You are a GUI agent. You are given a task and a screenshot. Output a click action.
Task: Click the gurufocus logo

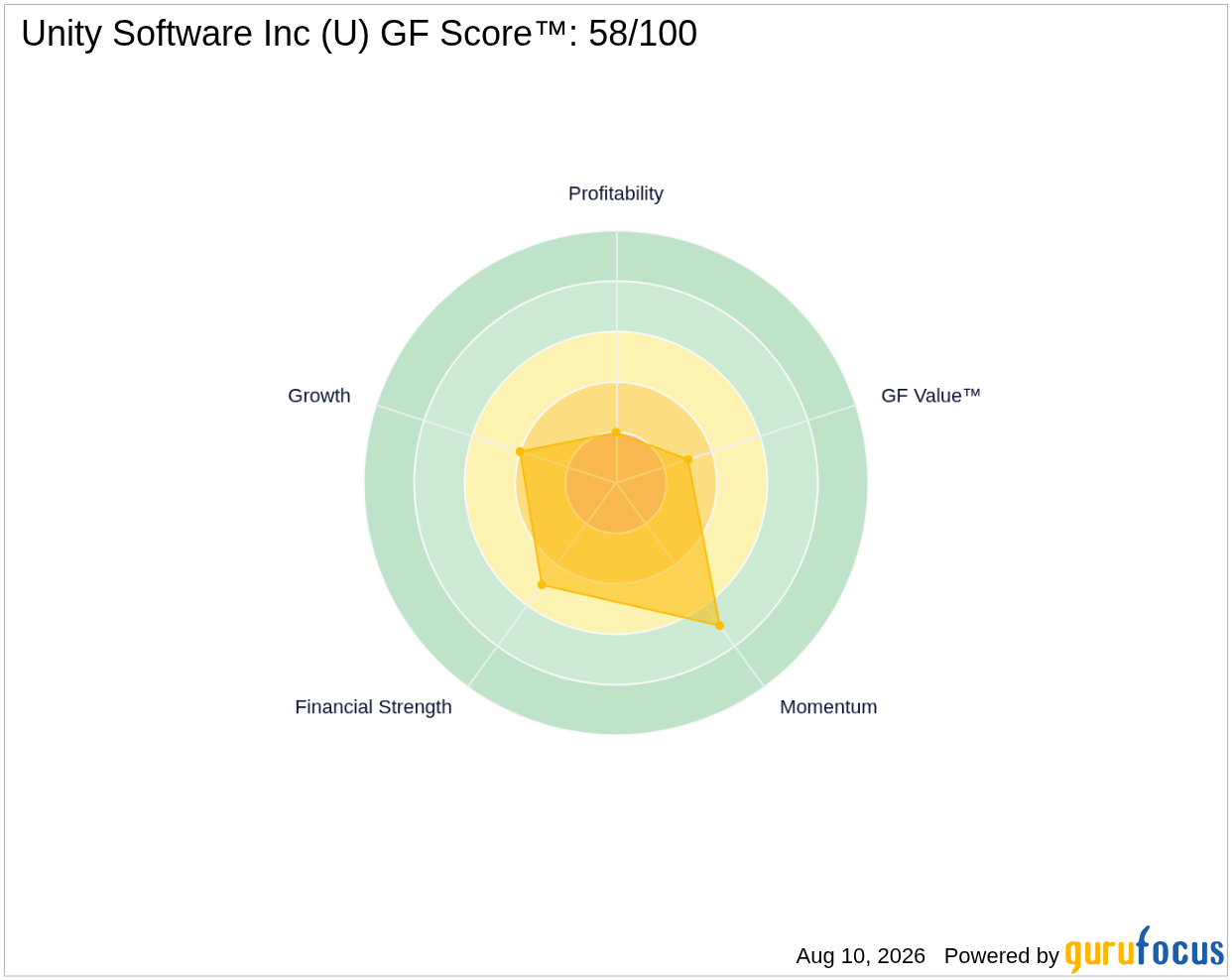pyautogui.click(x=1145, y=949)
